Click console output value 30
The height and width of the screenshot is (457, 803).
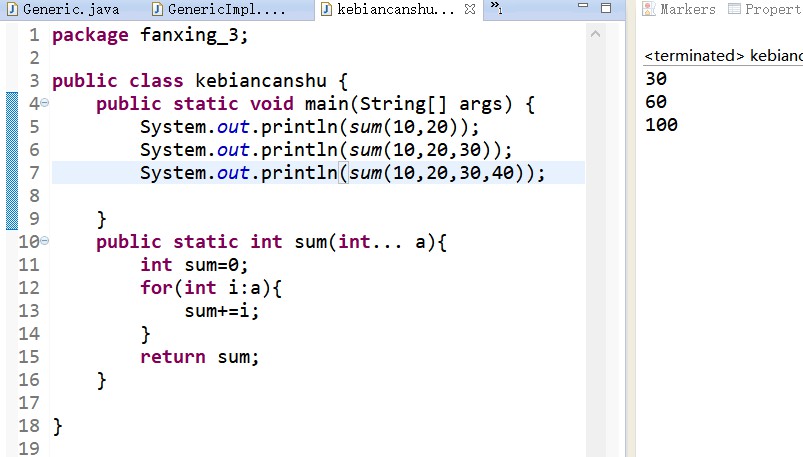(656, 79)
